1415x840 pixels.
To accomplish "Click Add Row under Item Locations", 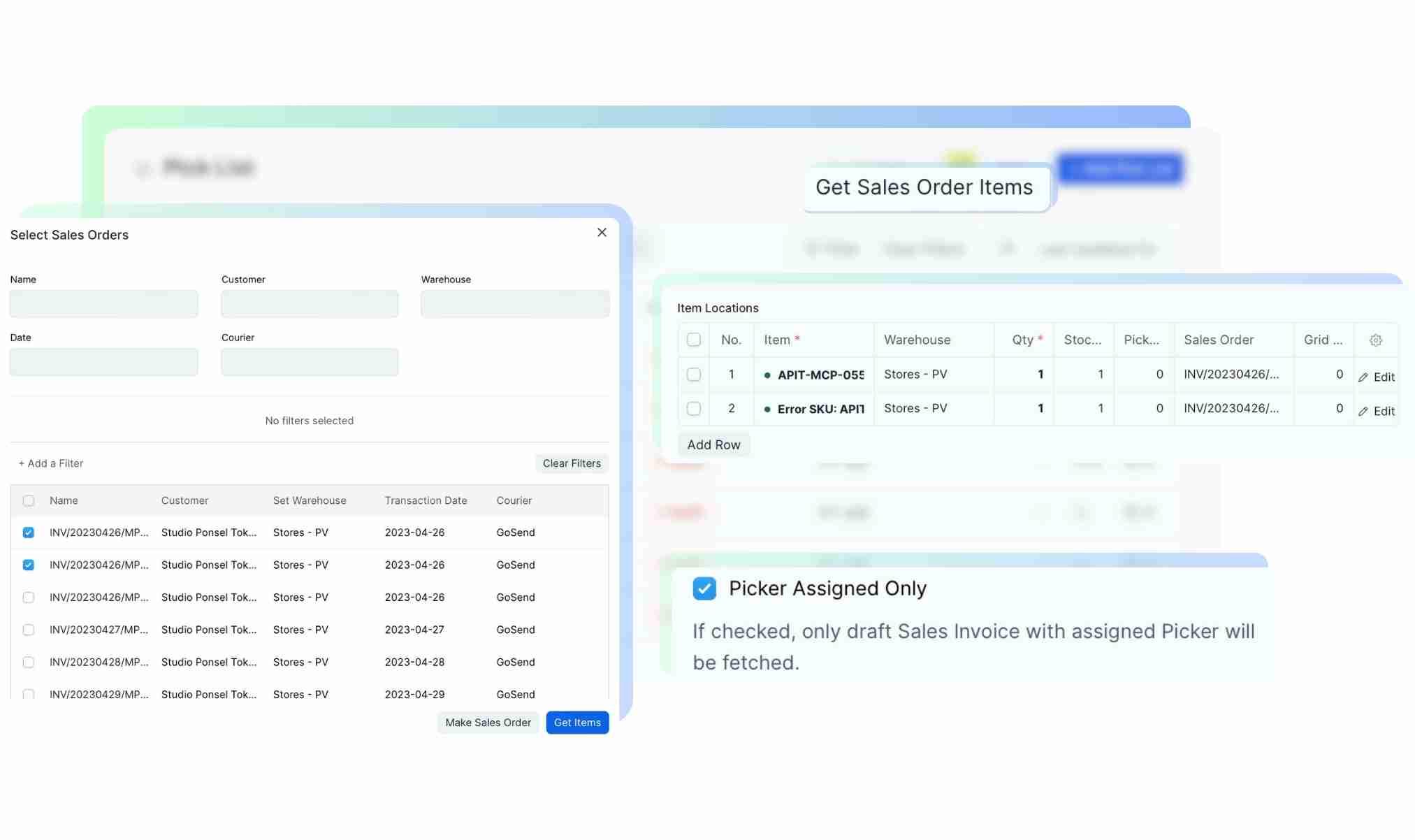I will (x=713, y=445).
